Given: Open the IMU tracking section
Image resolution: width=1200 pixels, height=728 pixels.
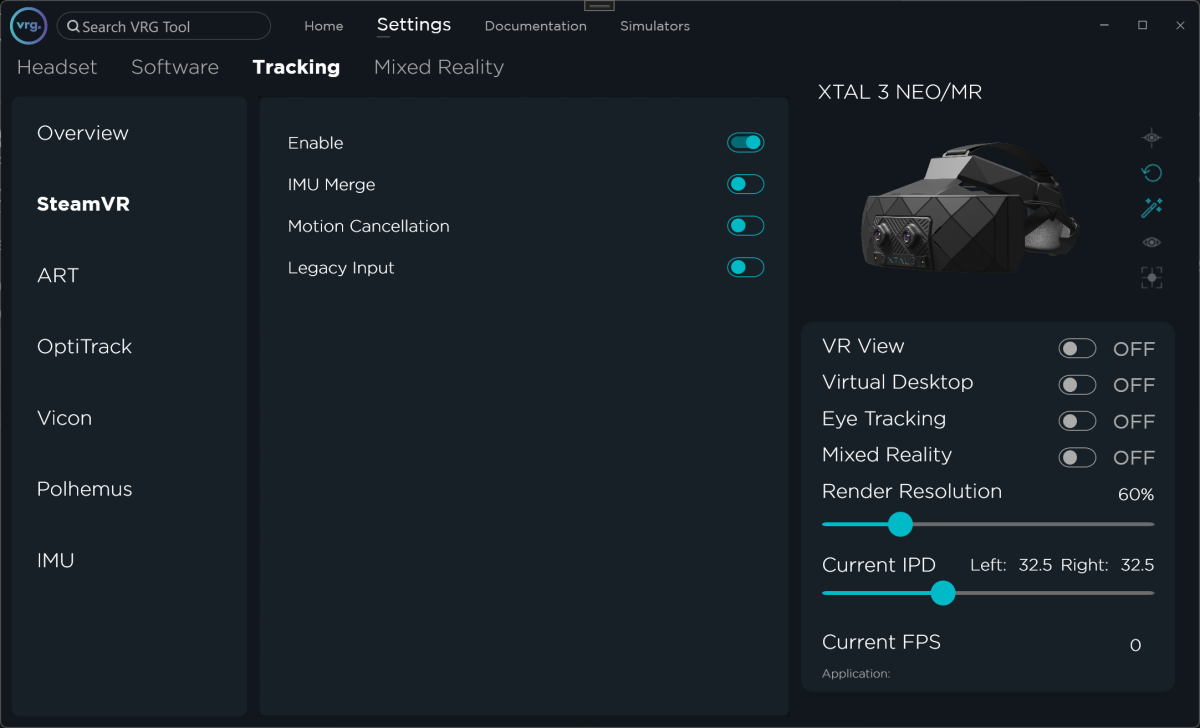Looking at the screenshot, I should point(56,560).
